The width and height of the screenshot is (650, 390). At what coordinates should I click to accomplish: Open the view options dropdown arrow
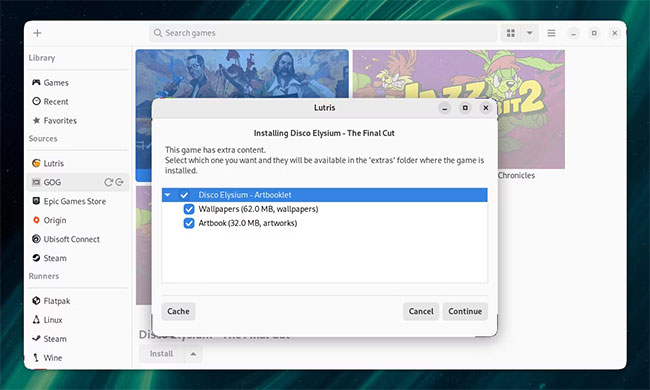point(530,33)
